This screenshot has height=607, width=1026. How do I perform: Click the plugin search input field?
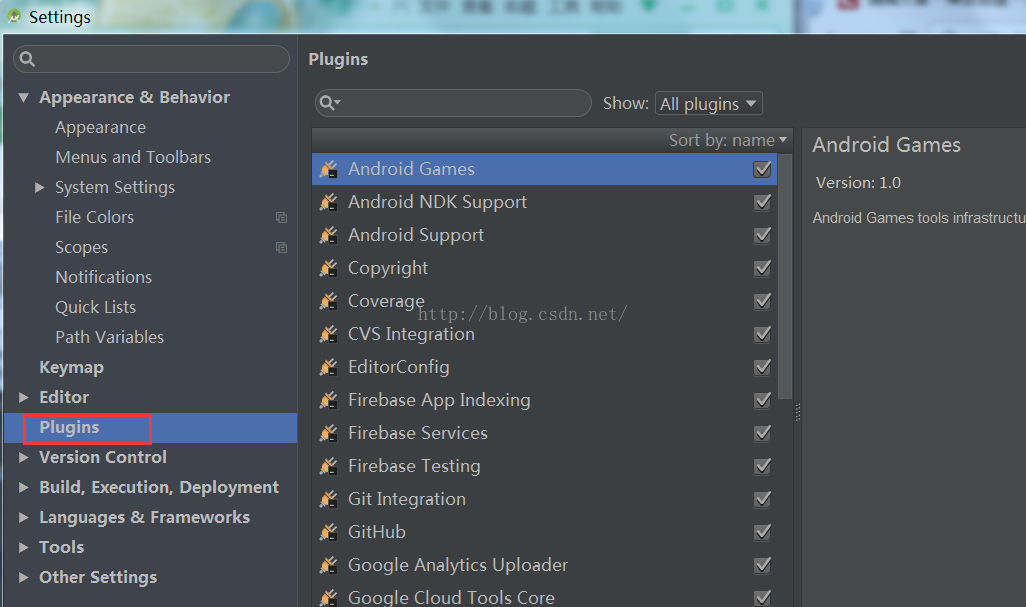pyautogui.click(x=453, y=103)
